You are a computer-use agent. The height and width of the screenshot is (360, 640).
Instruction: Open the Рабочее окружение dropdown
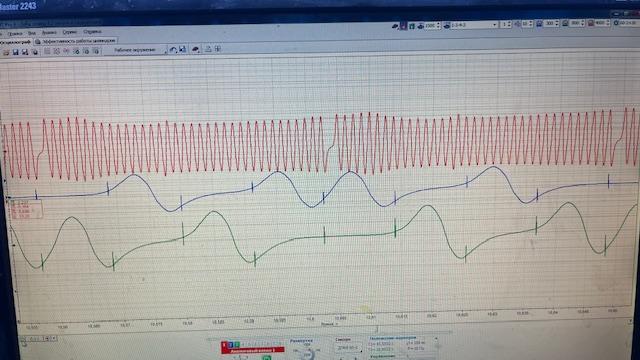tap(138, 50)
